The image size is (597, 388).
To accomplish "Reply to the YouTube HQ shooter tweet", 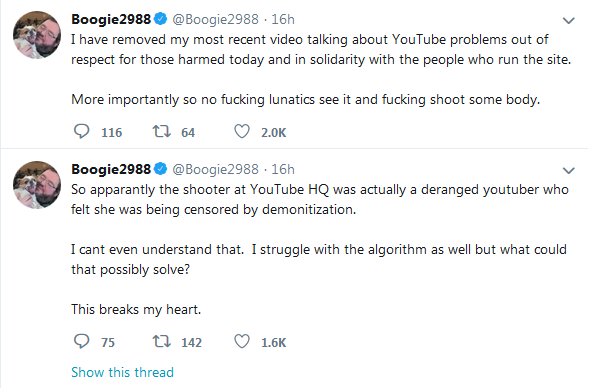I will (x=81, y=341).
